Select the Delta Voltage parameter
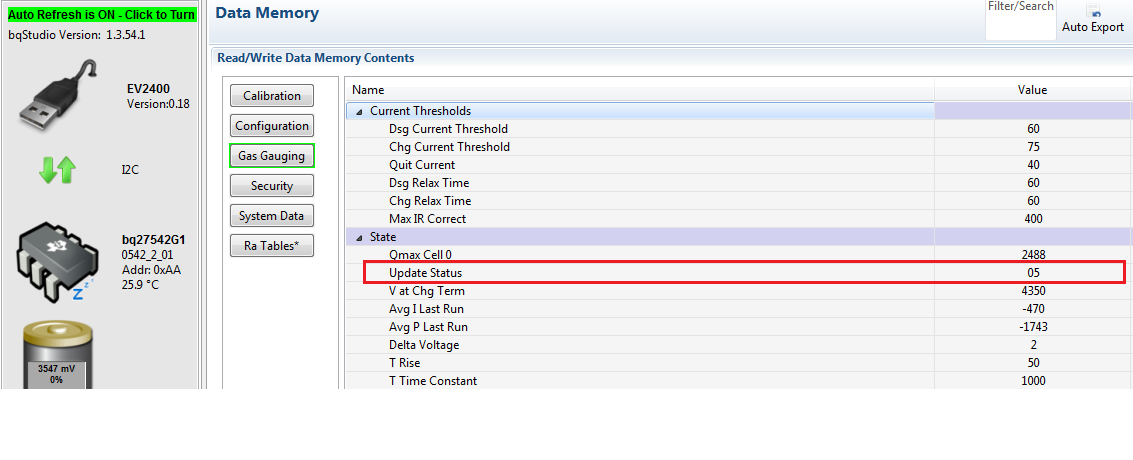This screenshot has width=1133, height=460. (x=423, y=345)
